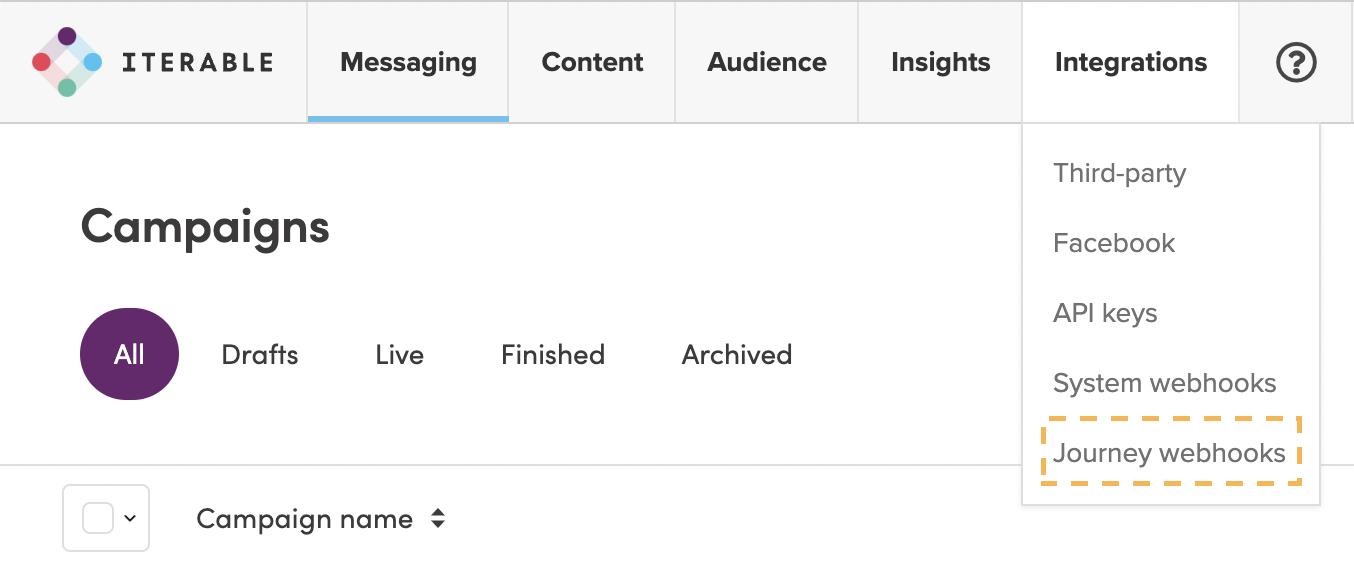The height and width of the screenshot is (570, 1354).
Task: Open the Content navigation menu
Action: 592,62
